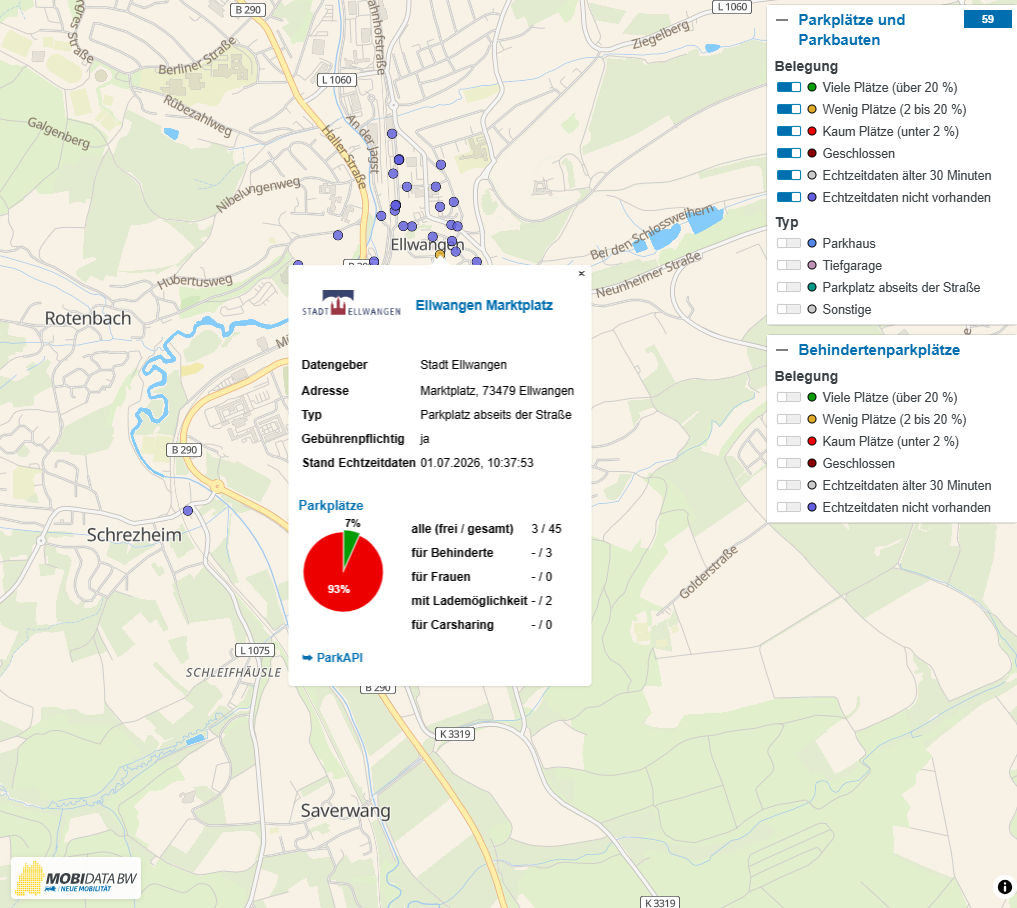Click the K 3319 road sign below the popup
Screen dimensions: 1017x908
tap(455, 734)
